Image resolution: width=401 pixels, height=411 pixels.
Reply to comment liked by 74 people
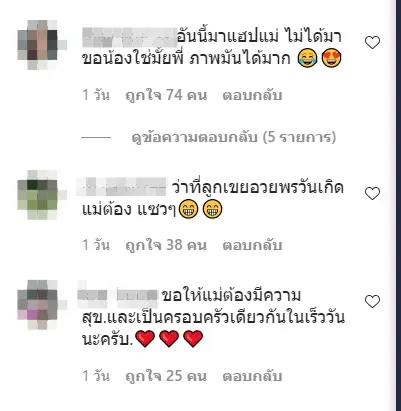tap(252, 95)
